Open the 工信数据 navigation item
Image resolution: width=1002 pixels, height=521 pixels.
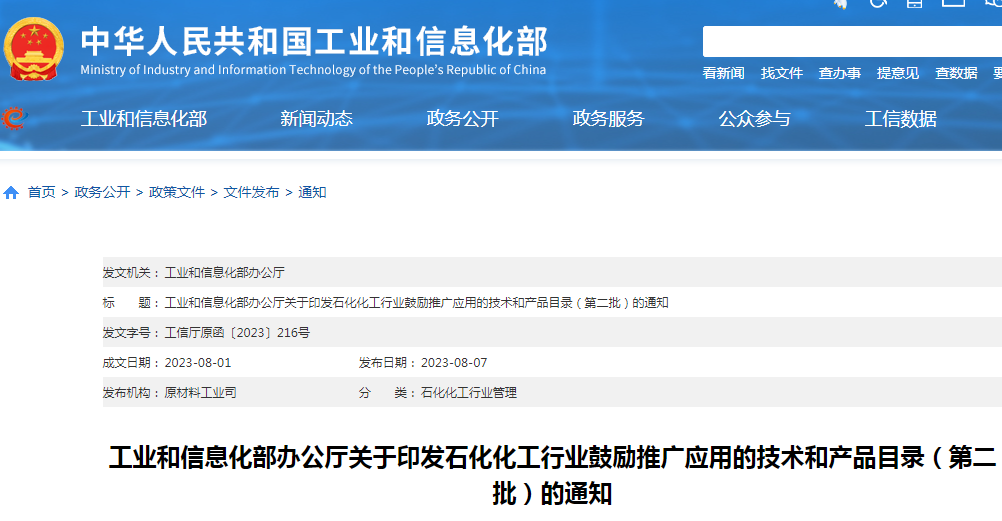coord(900,119)
